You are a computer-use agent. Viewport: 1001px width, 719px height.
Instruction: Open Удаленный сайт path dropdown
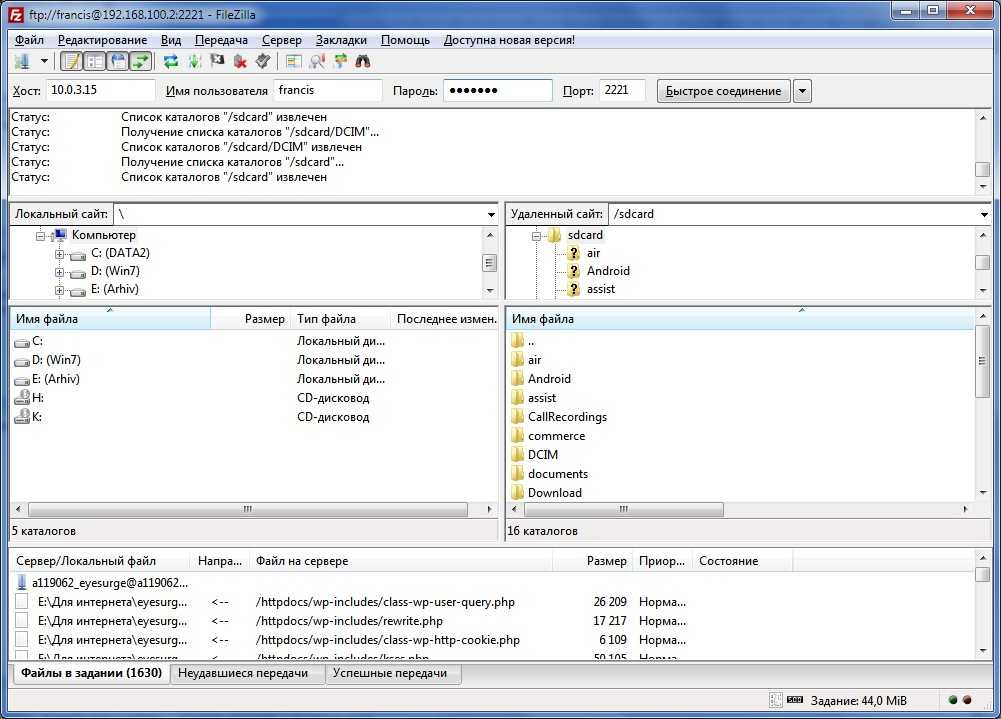tap(984, 215)
